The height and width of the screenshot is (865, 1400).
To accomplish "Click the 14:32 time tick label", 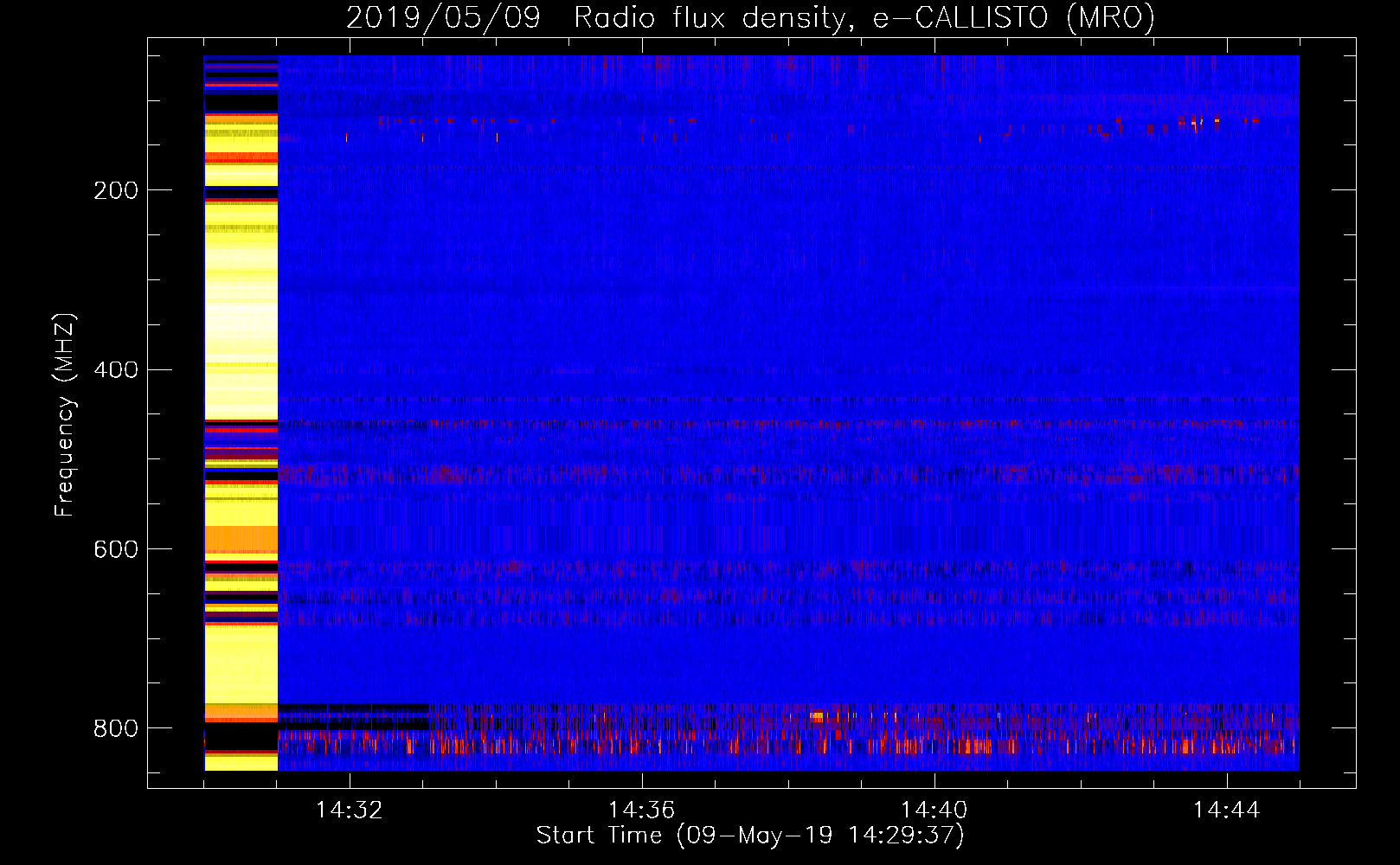I will click(350, 810).
